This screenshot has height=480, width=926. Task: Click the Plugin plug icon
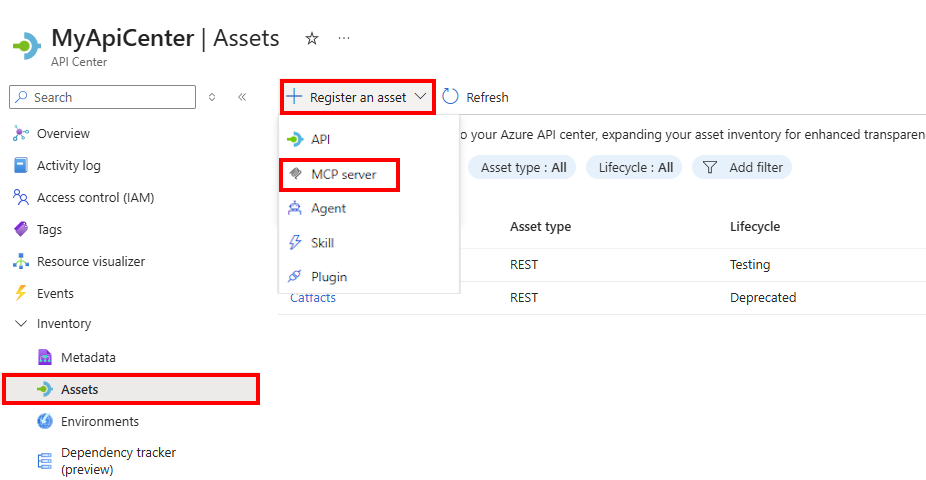(295, 276)
